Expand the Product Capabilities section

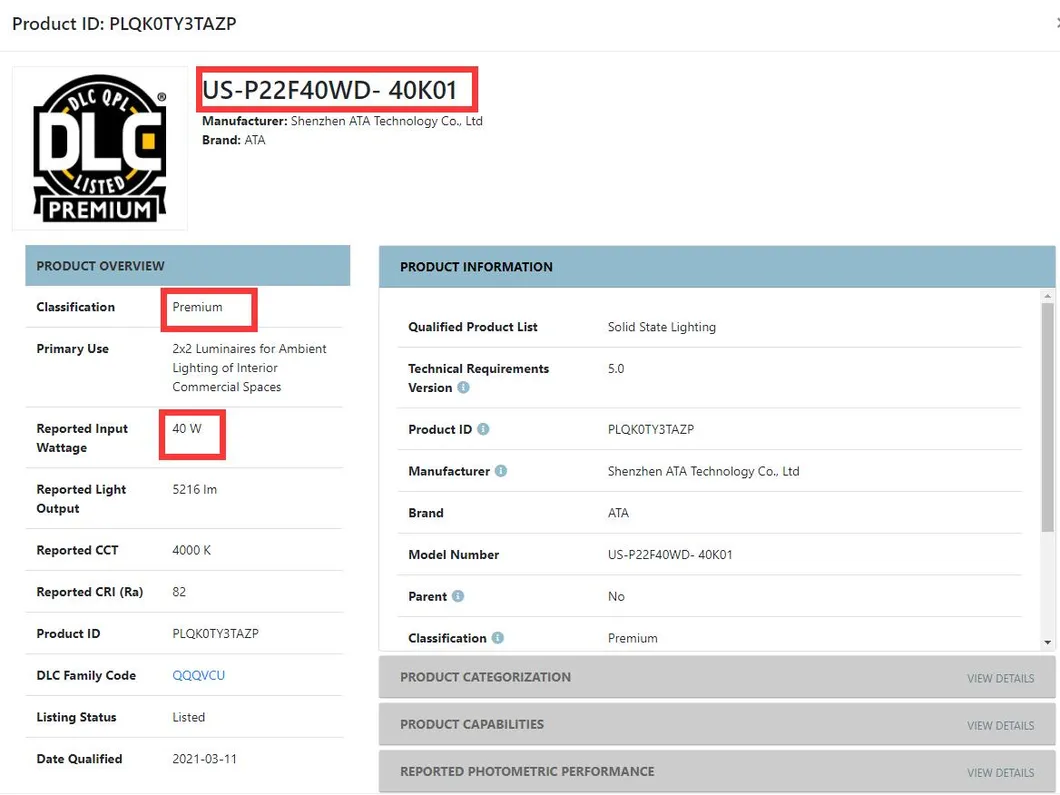(717, 724)
